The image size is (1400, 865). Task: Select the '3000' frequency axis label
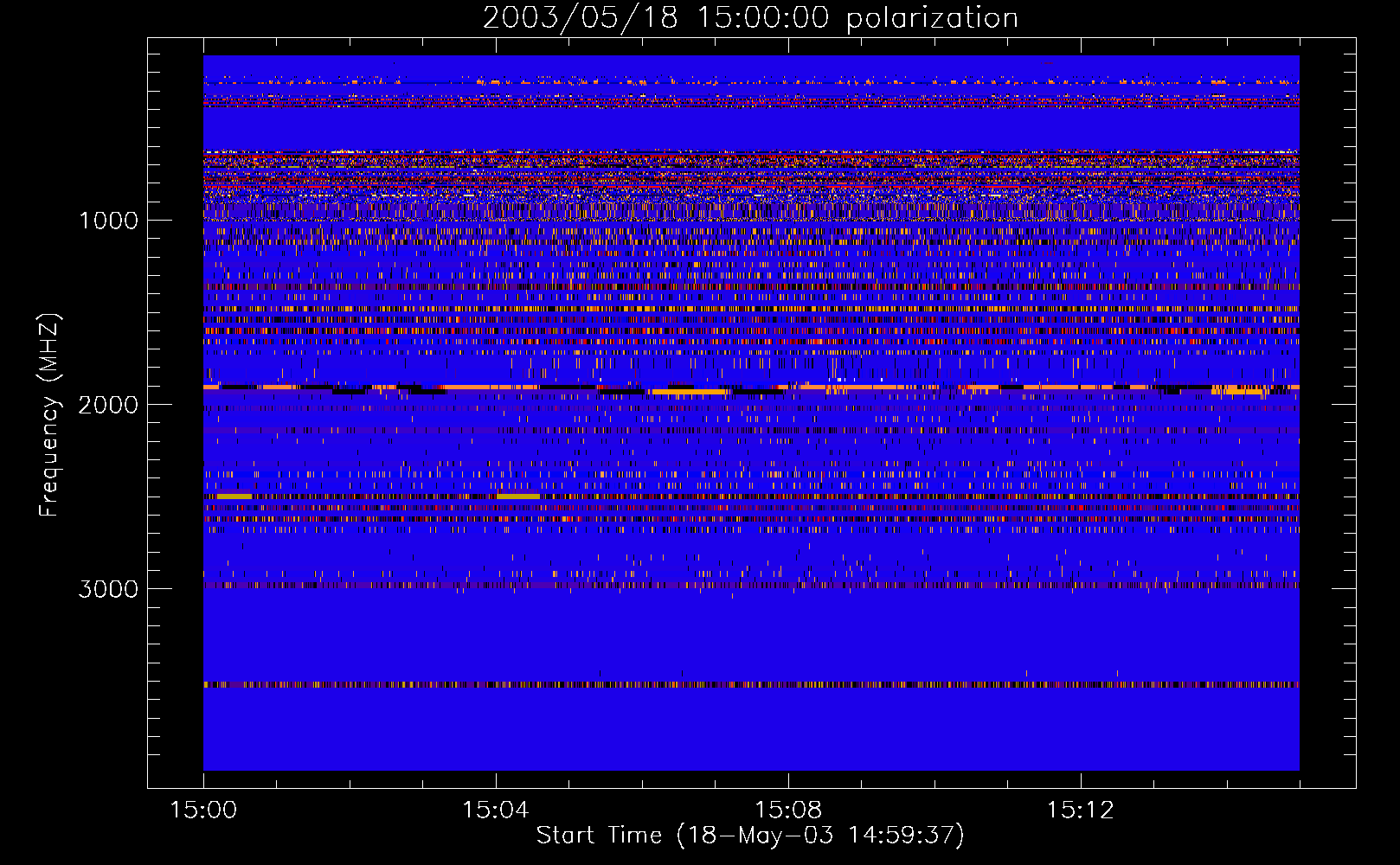coord(109,589)
